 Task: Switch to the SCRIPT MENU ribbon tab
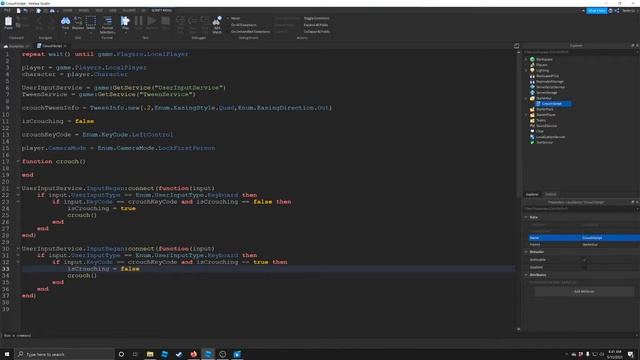tap(162, 11)
